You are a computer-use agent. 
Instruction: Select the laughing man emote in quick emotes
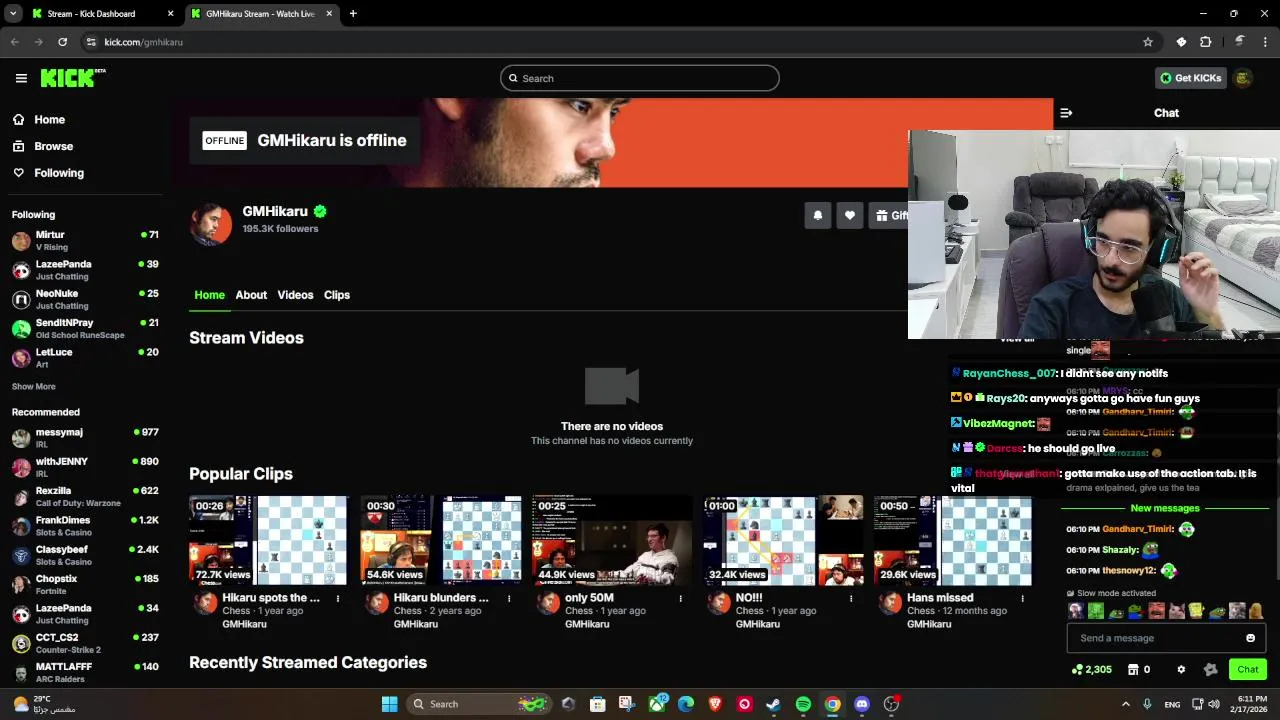[1157, 610]
